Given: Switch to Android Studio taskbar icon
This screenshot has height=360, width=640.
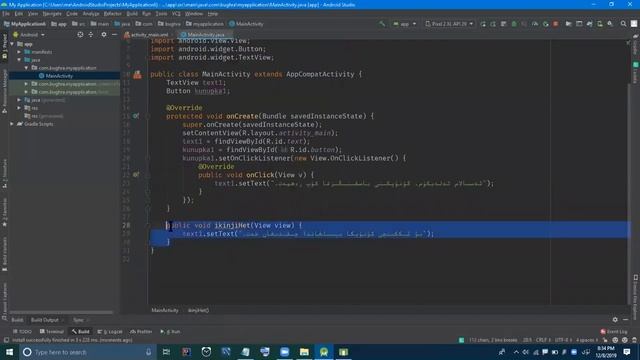Looking at the screenshot, I should [324, 352].
